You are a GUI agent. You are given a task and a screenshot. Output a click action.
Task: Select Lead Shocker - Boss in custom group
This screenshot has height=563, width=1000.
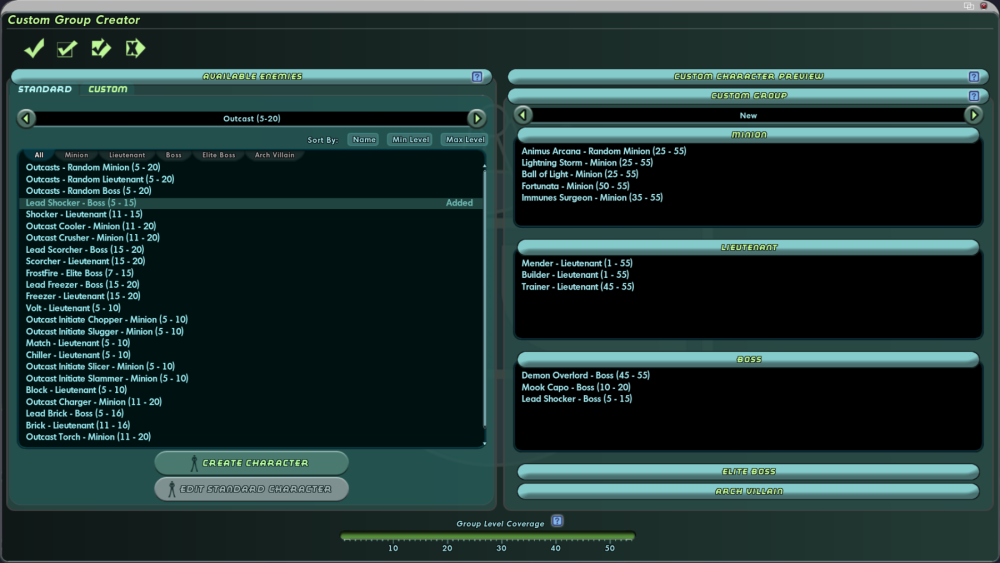point(577,399)
